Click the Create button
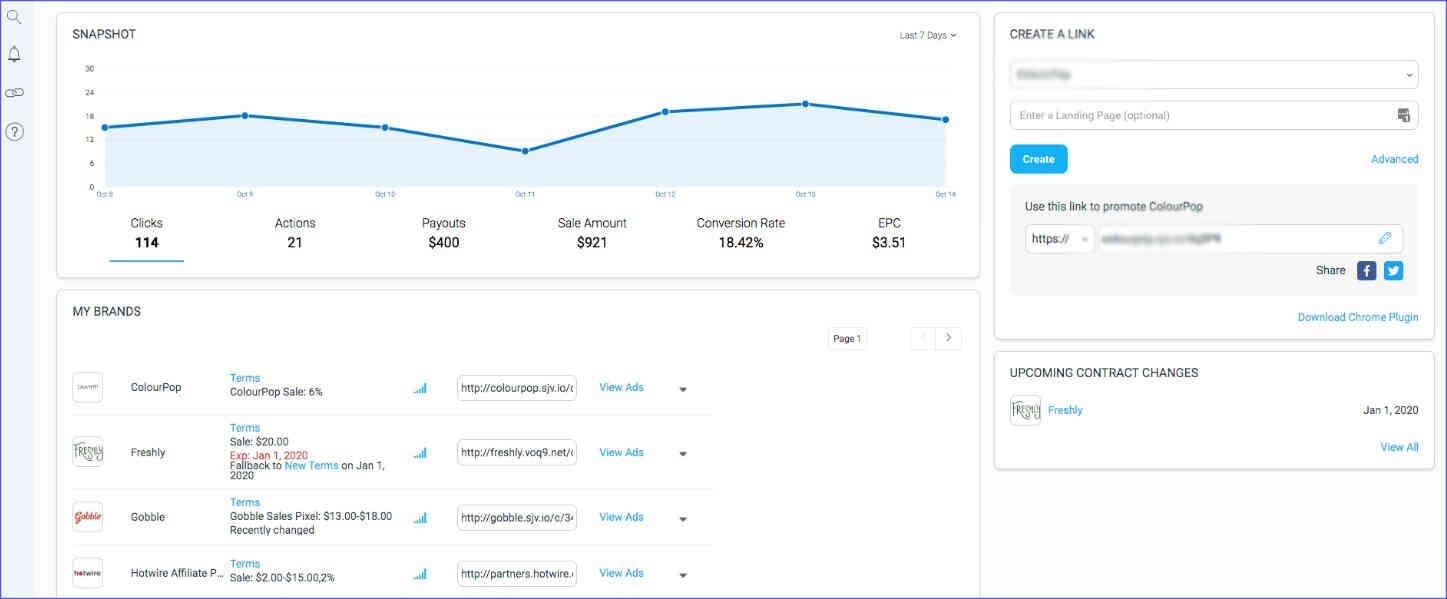Screen dimensions: 1447x599 pos(1038,159)
